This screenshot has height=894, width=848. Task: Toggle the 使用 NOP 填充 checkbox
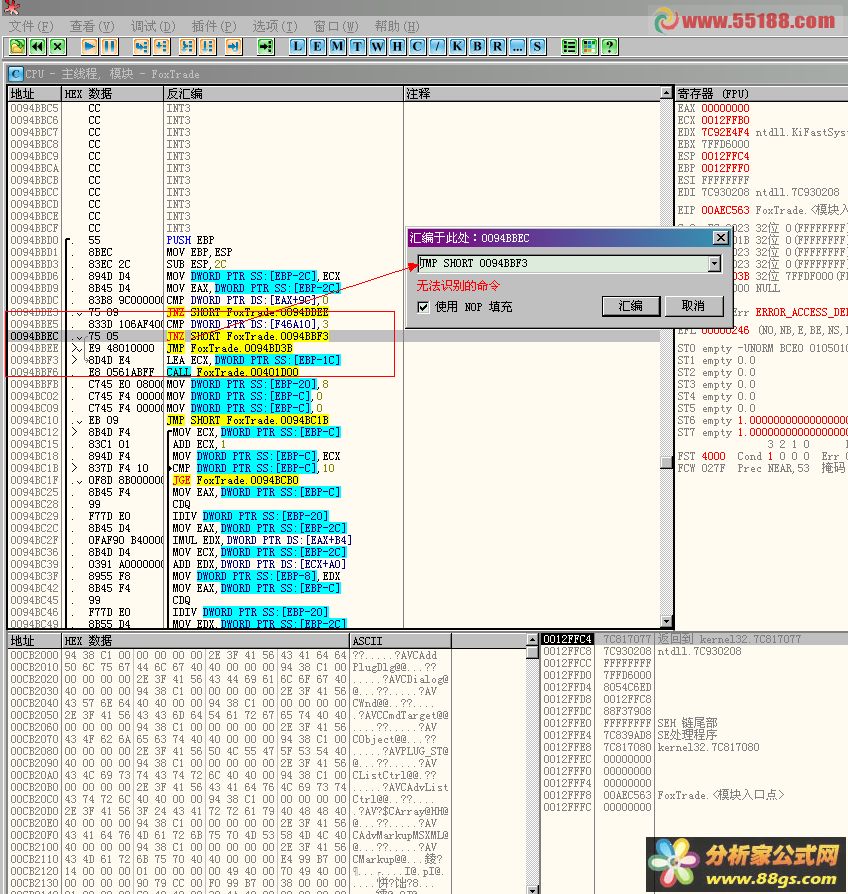pyautogui.click(x=423, y=307)
